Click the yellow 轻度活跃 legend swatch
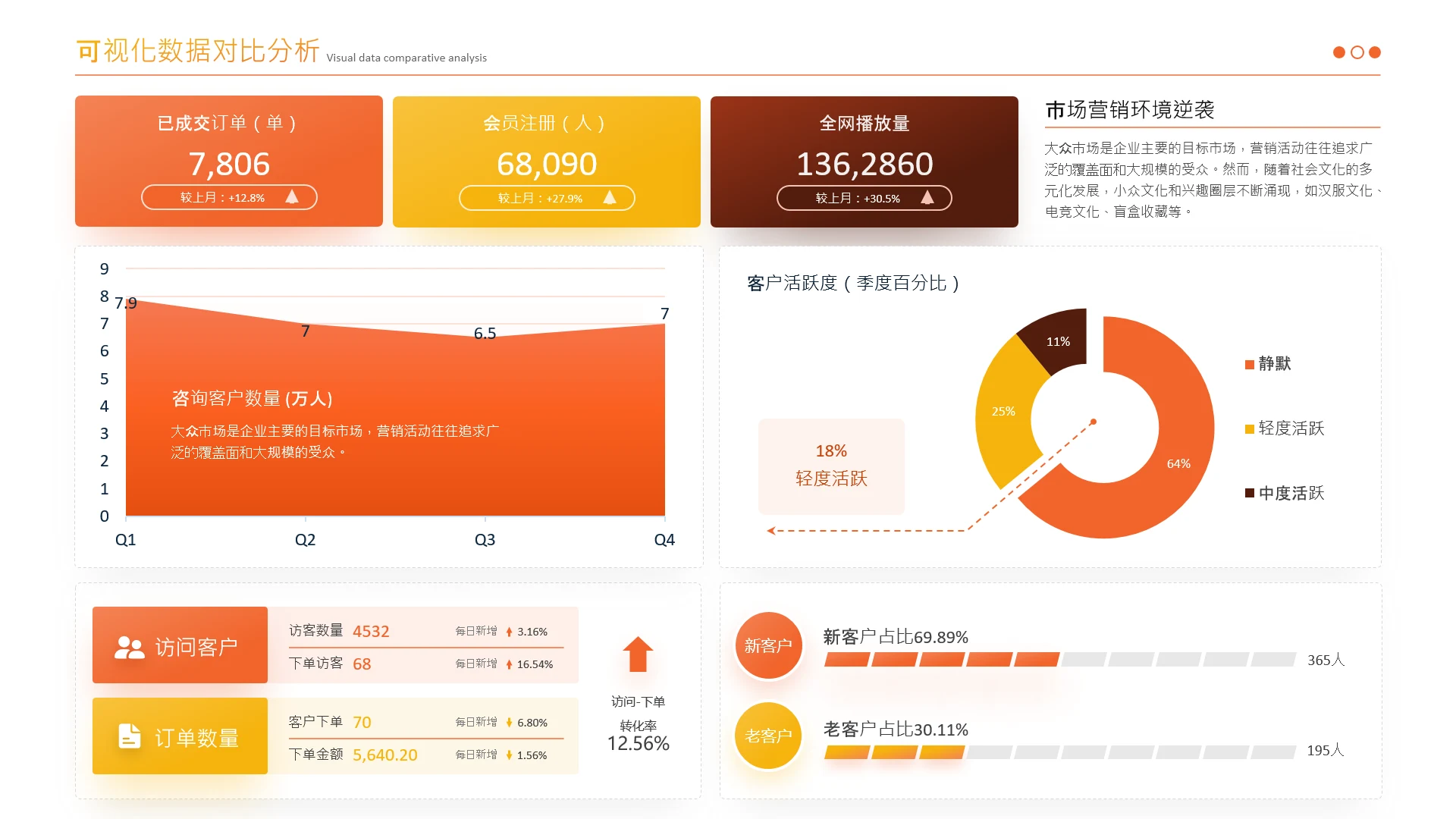Viewport: 1456px width, 819px height. coord(1249,429)
